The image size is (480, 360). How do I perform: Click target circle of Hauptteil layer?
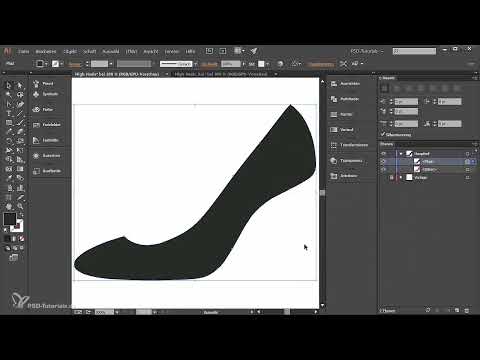pyautogui.click(x=467, y=154)
